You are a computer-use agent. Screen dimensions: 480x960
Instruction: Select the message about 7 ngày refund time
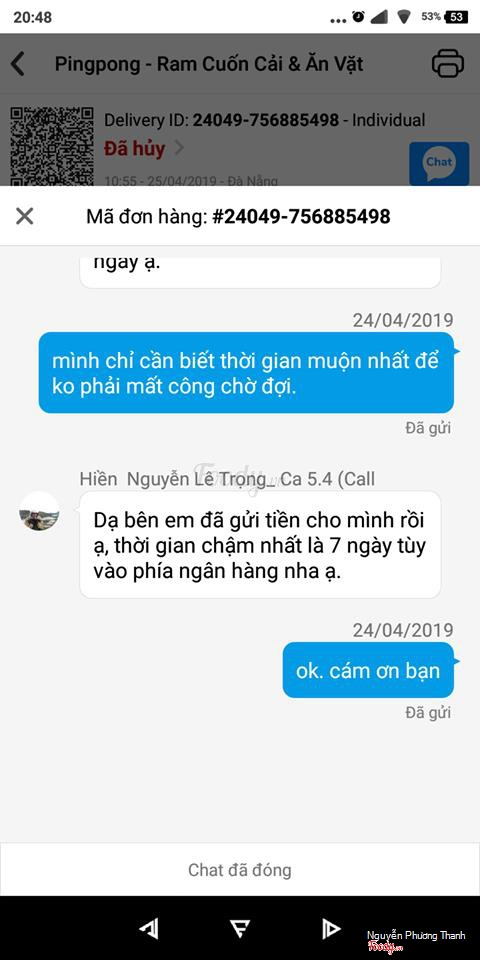point(260,545)
